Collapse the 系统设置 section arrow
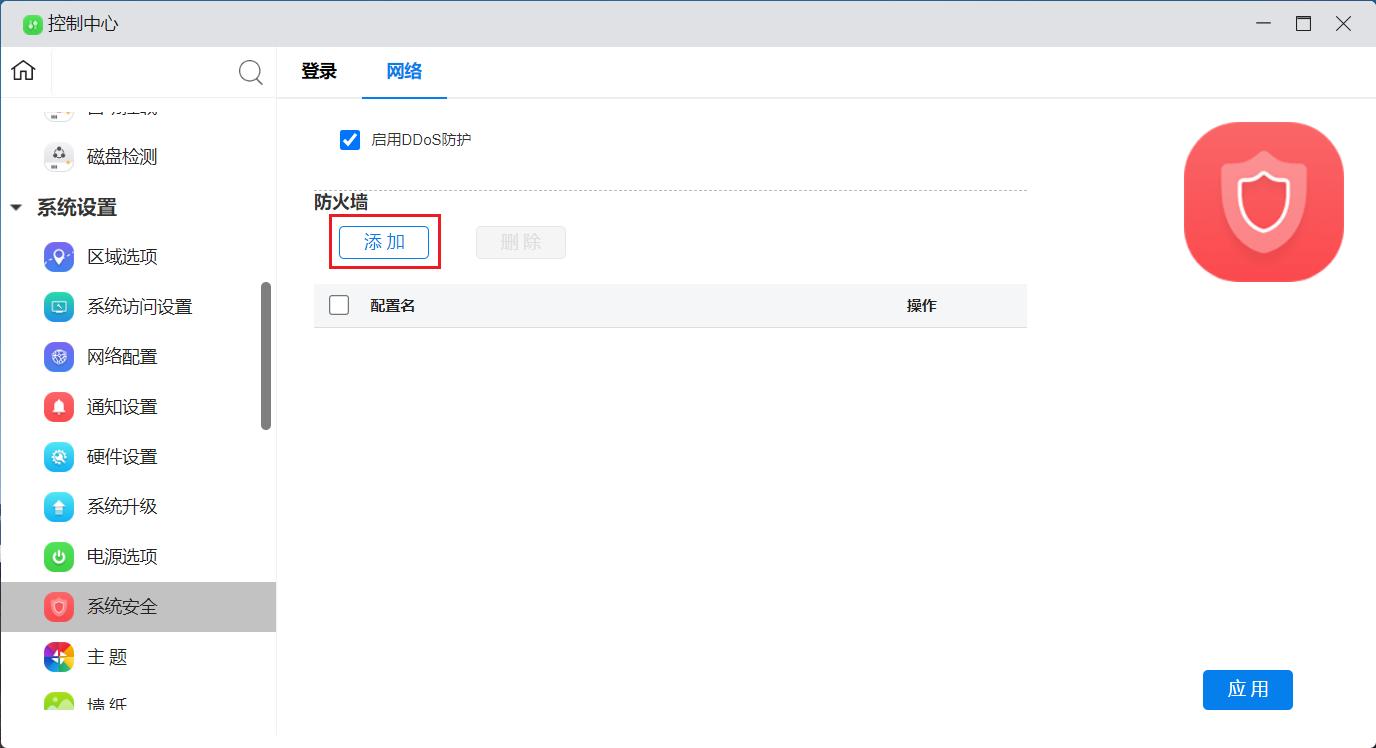This screenshot has height=748, width=1376. pos(16,208)
